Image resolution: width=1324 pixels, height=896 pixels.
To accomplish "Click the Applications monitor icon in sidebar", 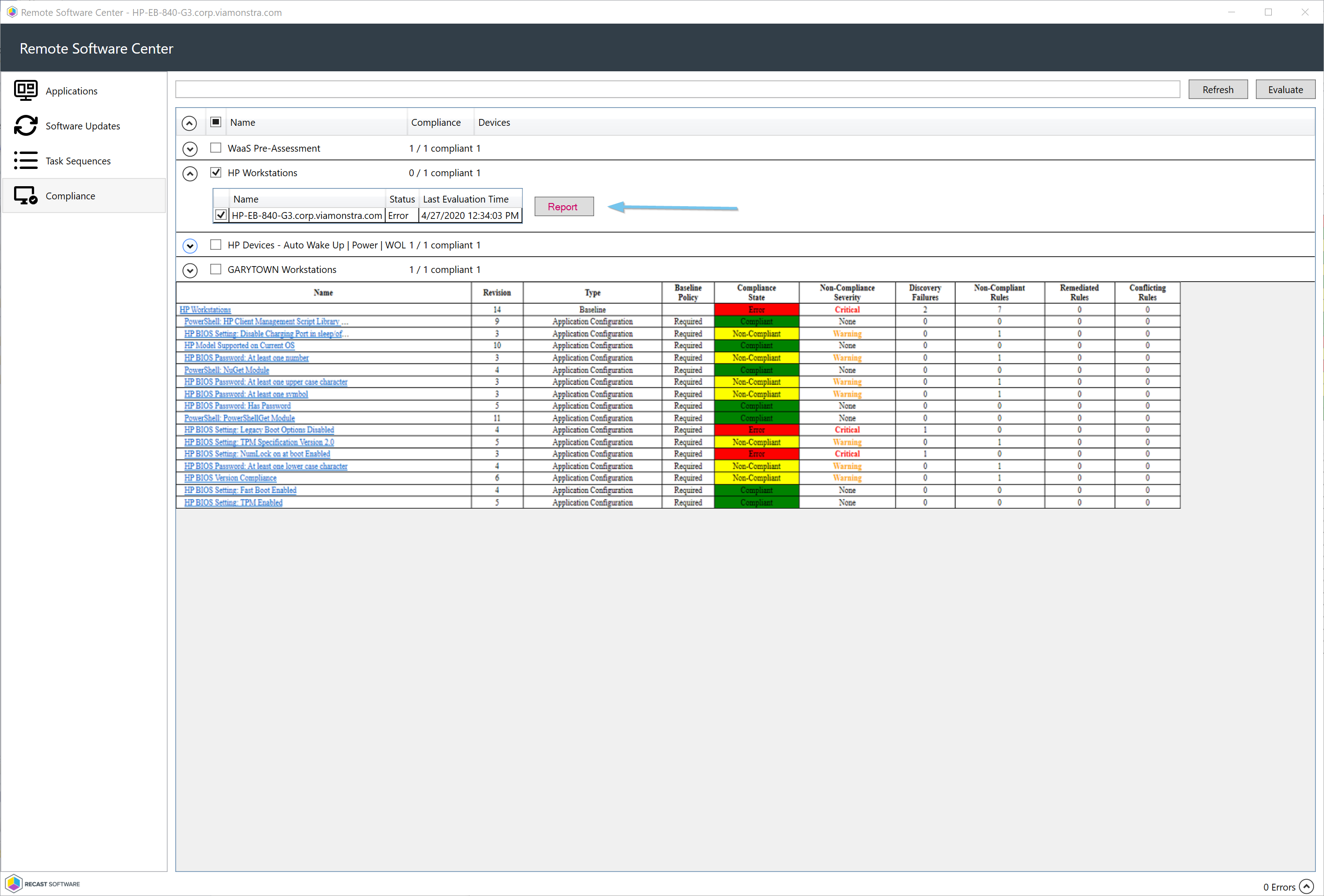I will [x=25, y=90].
